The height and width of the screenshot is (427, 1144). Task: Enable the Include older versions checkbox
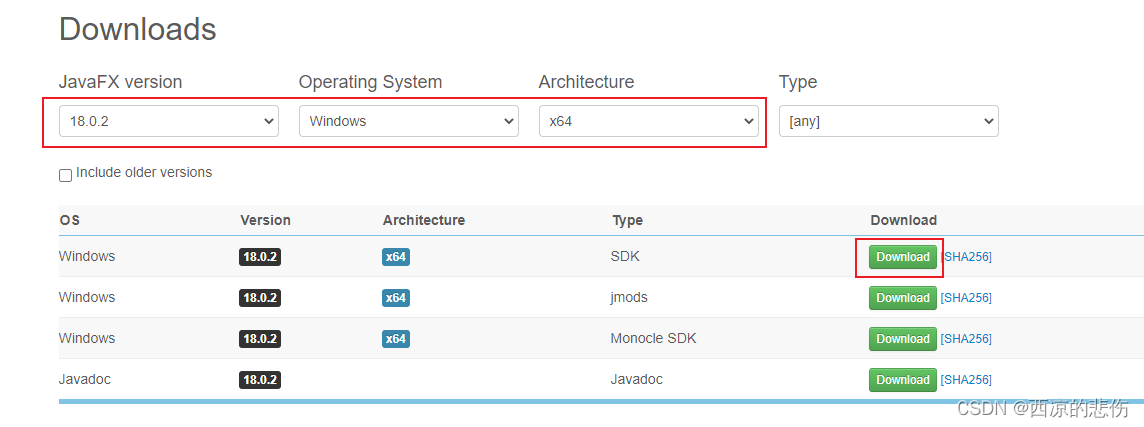point(66,175)
